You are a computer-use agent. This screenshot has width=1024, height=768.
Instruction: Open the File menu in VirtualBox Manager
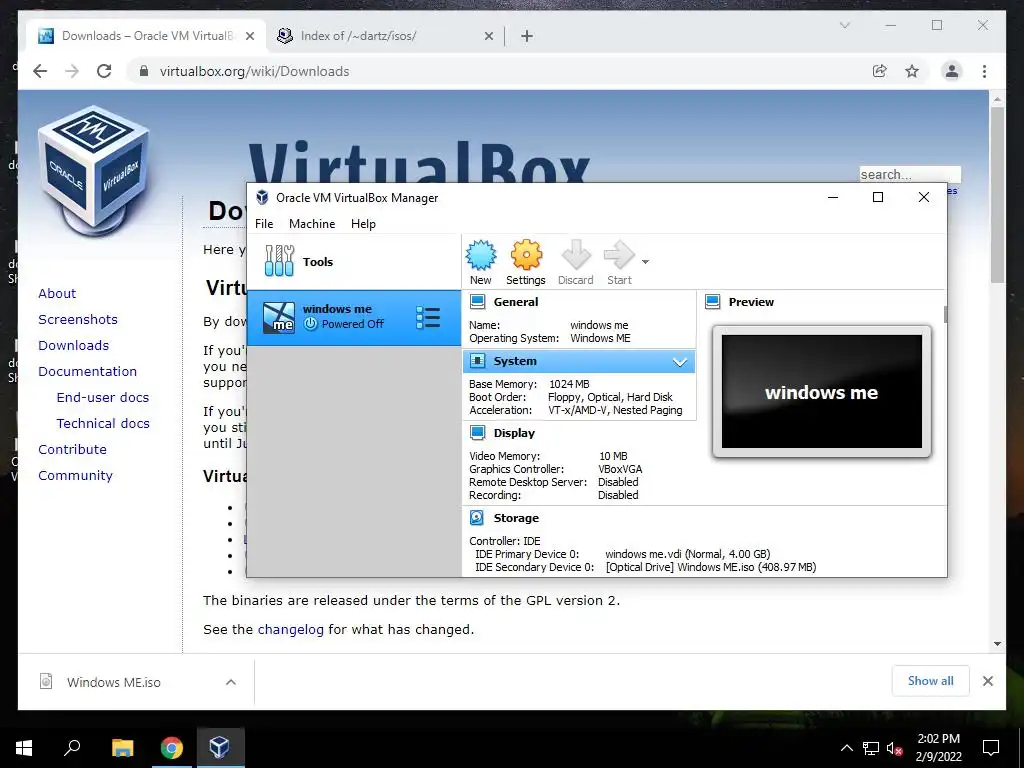coord(264,223)
